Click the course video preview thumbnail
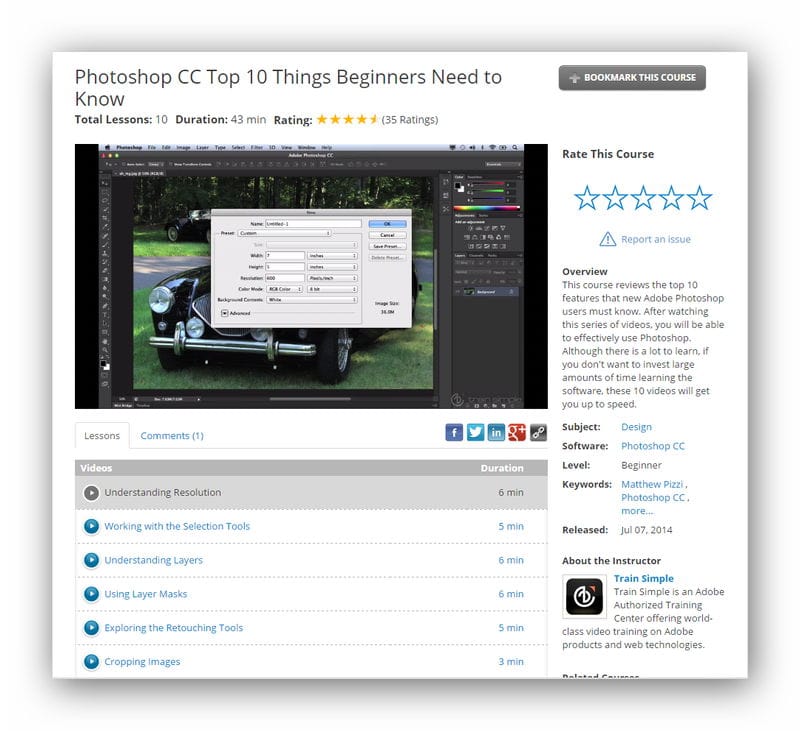 point(311,276)
